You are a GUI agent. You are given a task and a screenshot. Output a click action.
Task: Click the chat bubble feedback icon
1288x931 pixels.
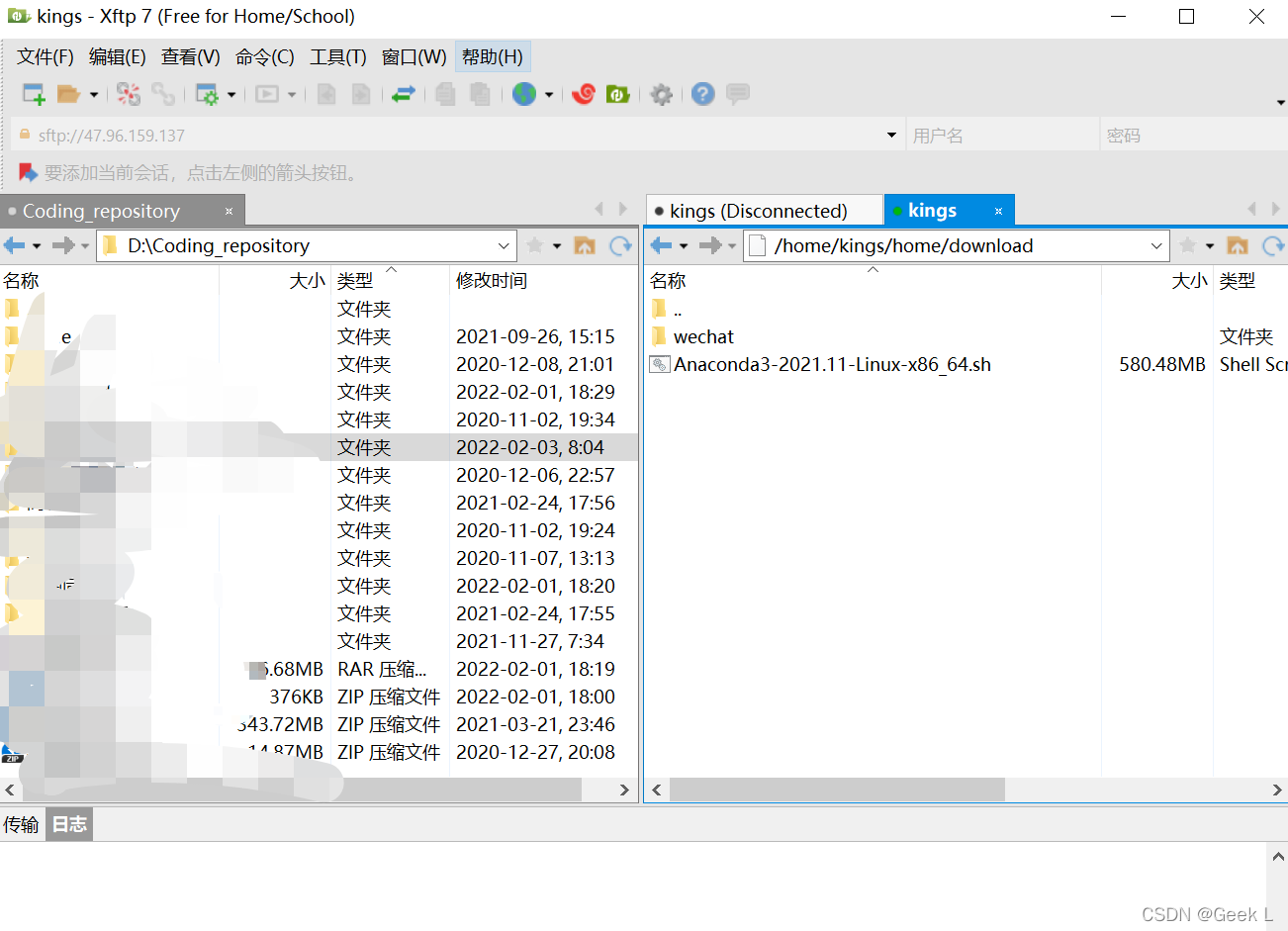coord(738,94)
